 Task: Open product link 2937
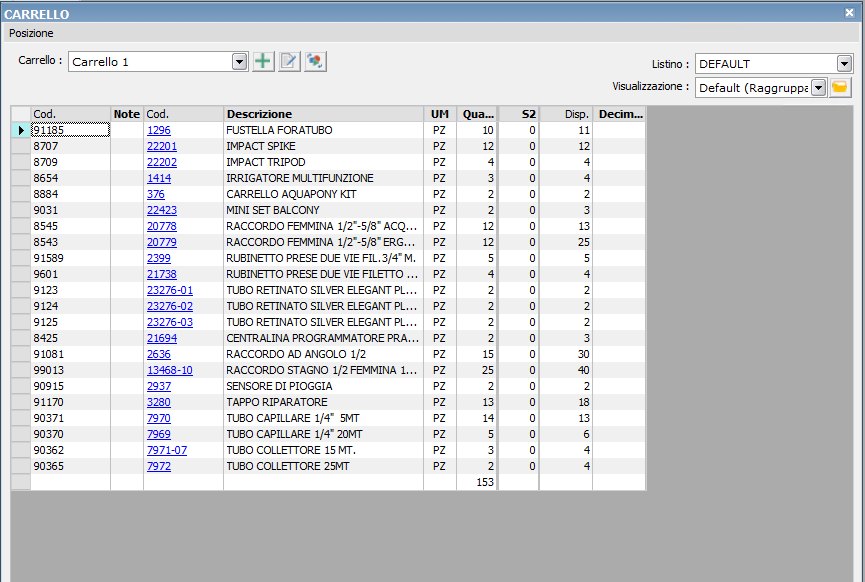159,386
